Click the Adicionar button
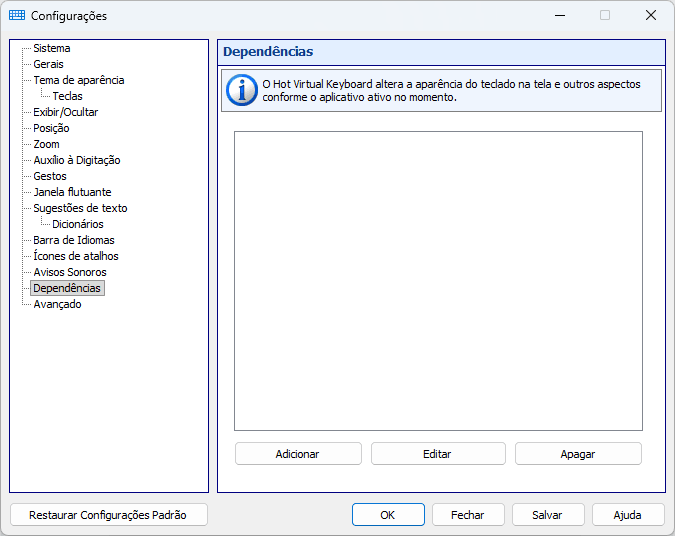The image size is (675, 536). [298, 454]
